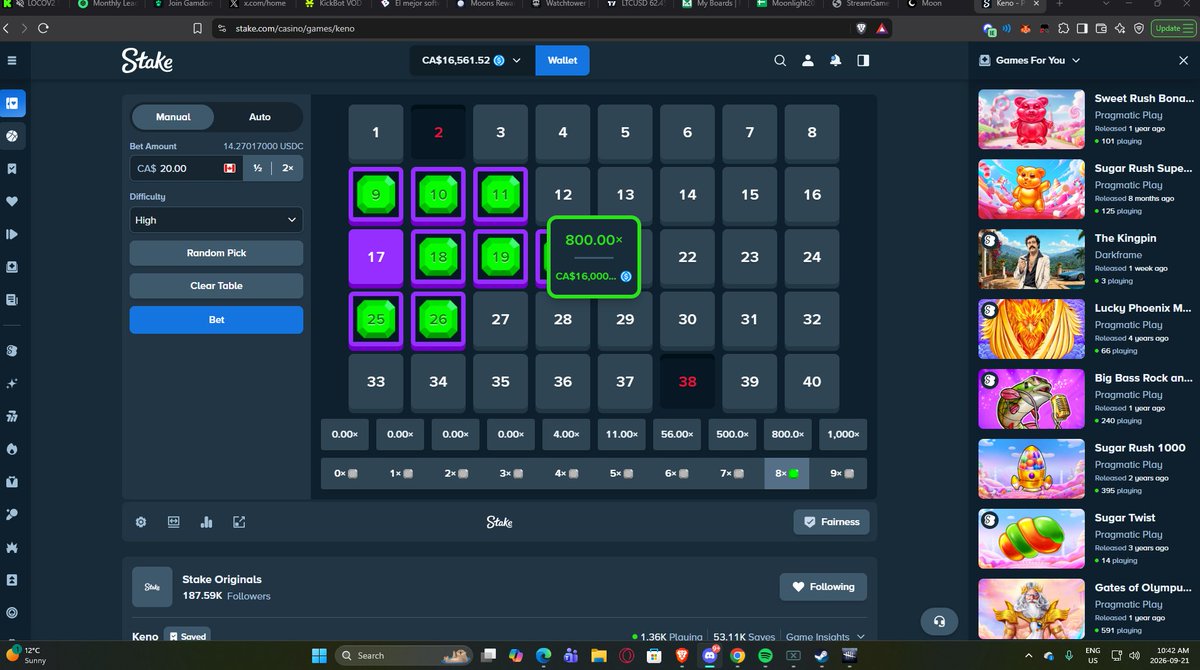The image size is (1200, 670).
Task: Select Keno number 38
Action: click(x=687, y=381)
